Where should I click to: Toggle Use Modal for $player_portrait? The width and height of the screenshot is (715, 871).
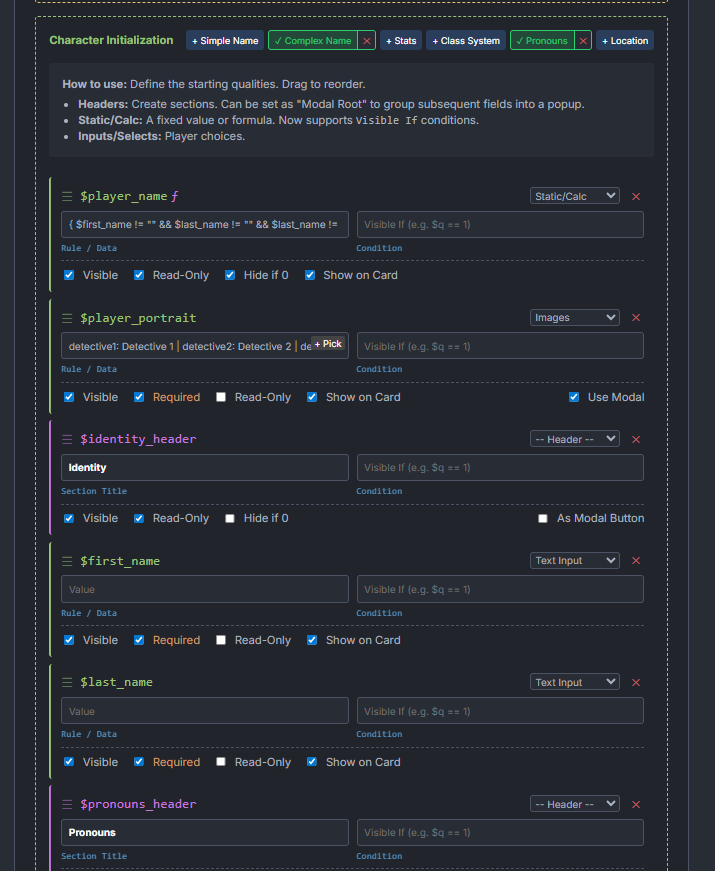pos(574,397)
